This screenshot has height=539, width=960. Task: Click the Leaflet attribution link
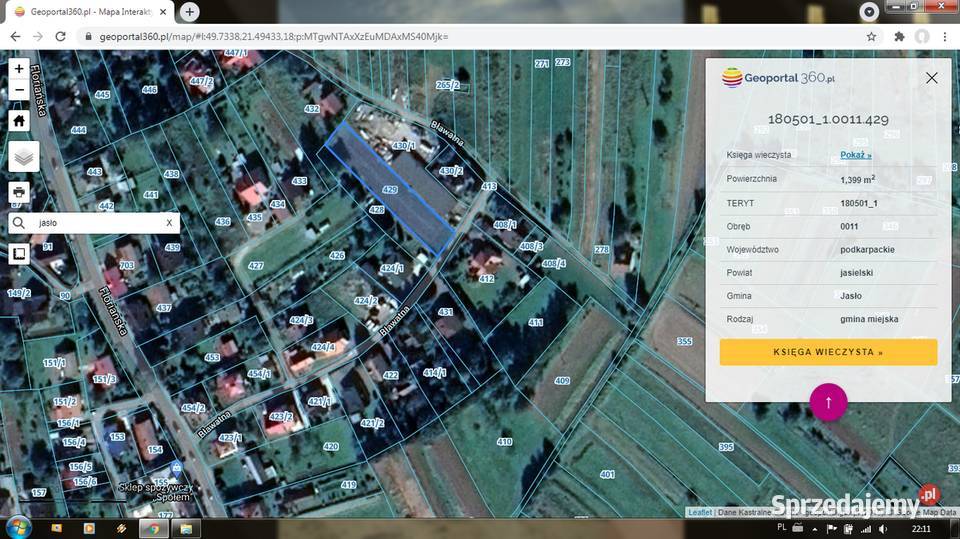coord(699,512)
